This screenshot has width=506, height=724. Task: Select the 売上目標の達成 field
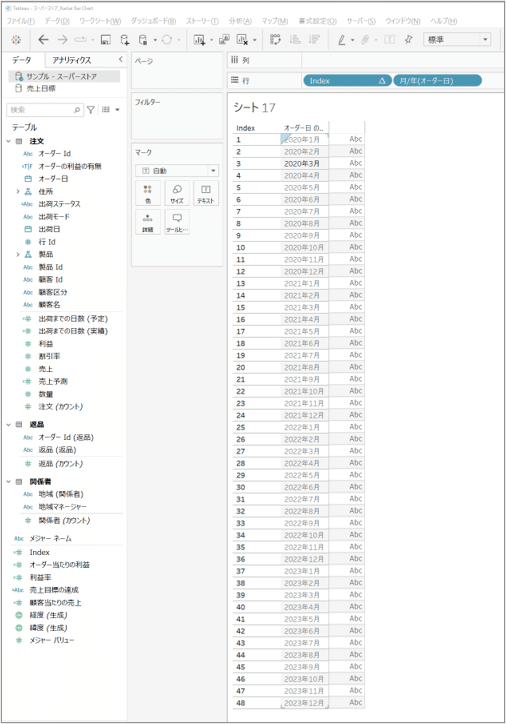click(54, 590)
